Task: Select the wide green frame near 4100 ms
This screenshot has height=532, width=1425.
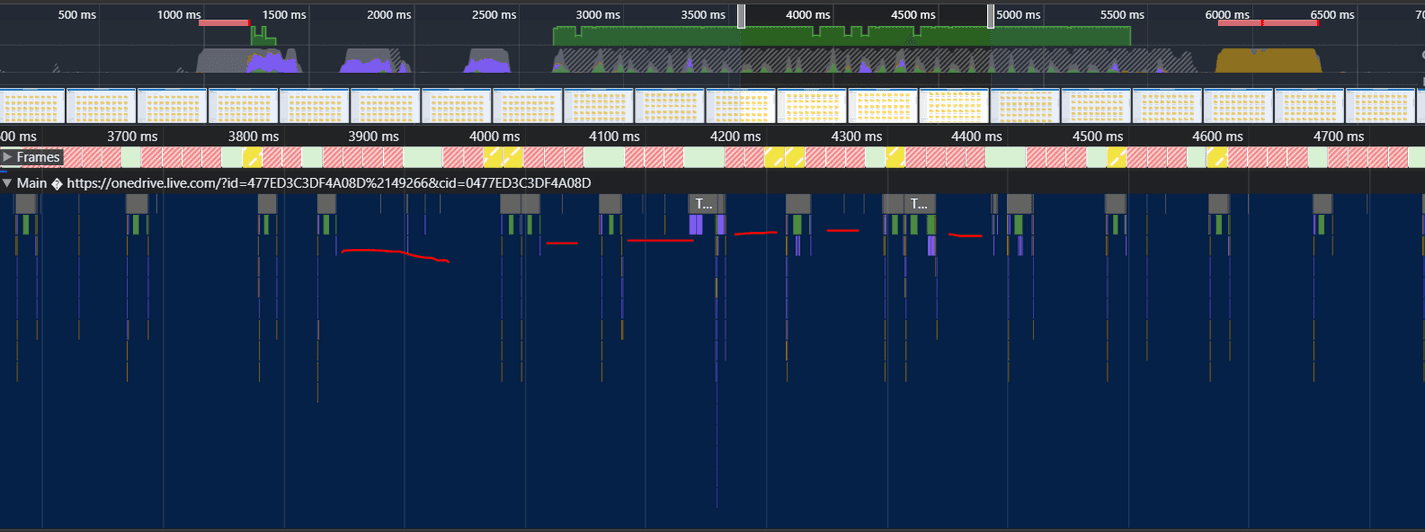Action: pos(602,157)
